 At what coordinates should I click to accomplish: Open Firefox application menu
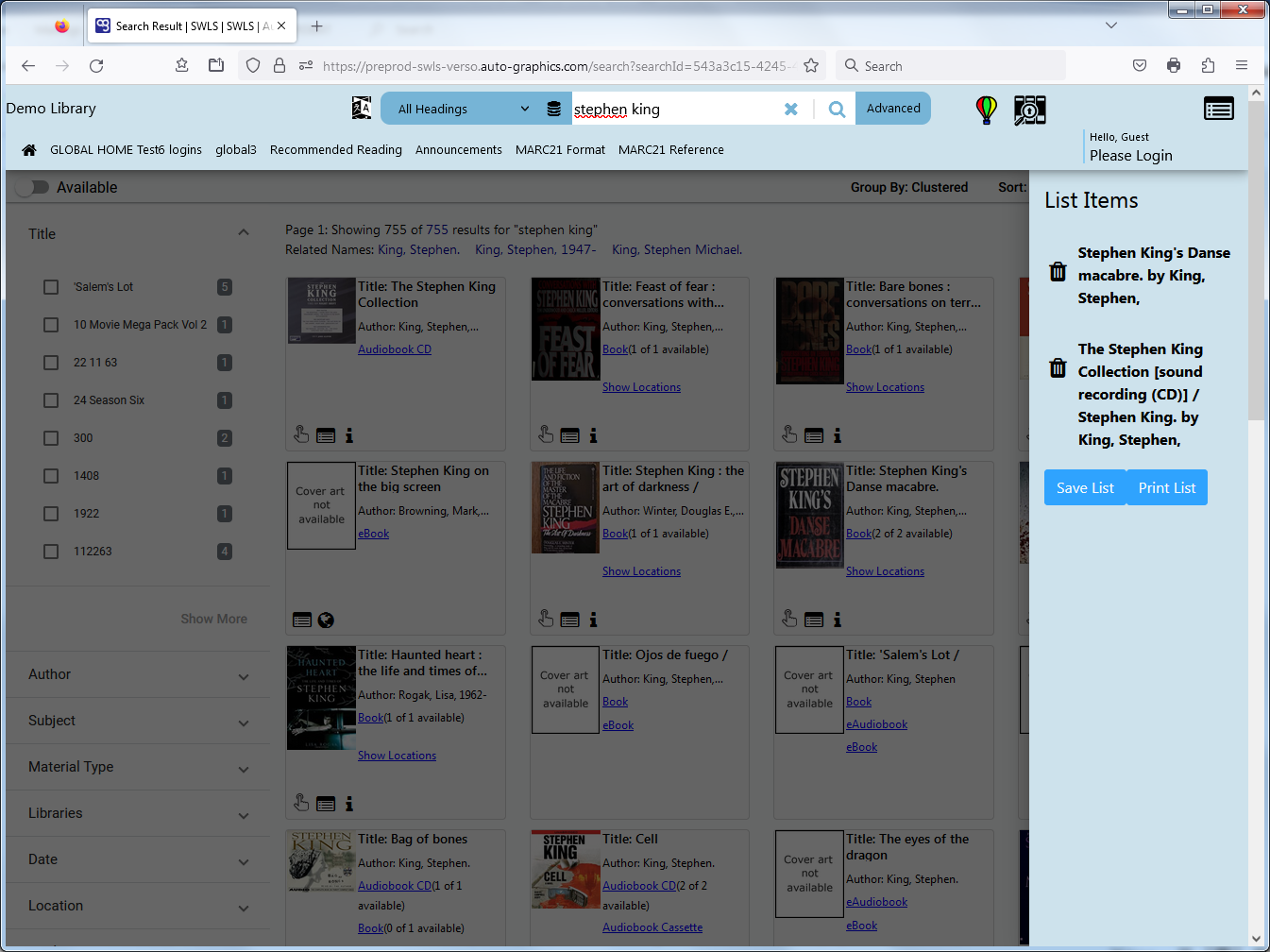point(1242,65)
